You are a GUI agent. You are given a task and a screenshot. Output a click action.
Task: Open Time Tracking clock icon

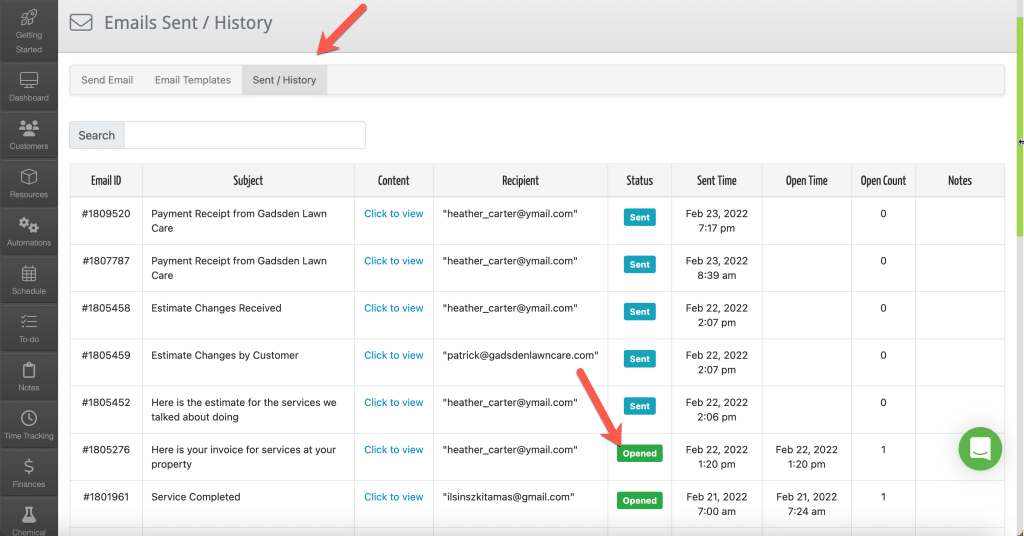(29, 418)
